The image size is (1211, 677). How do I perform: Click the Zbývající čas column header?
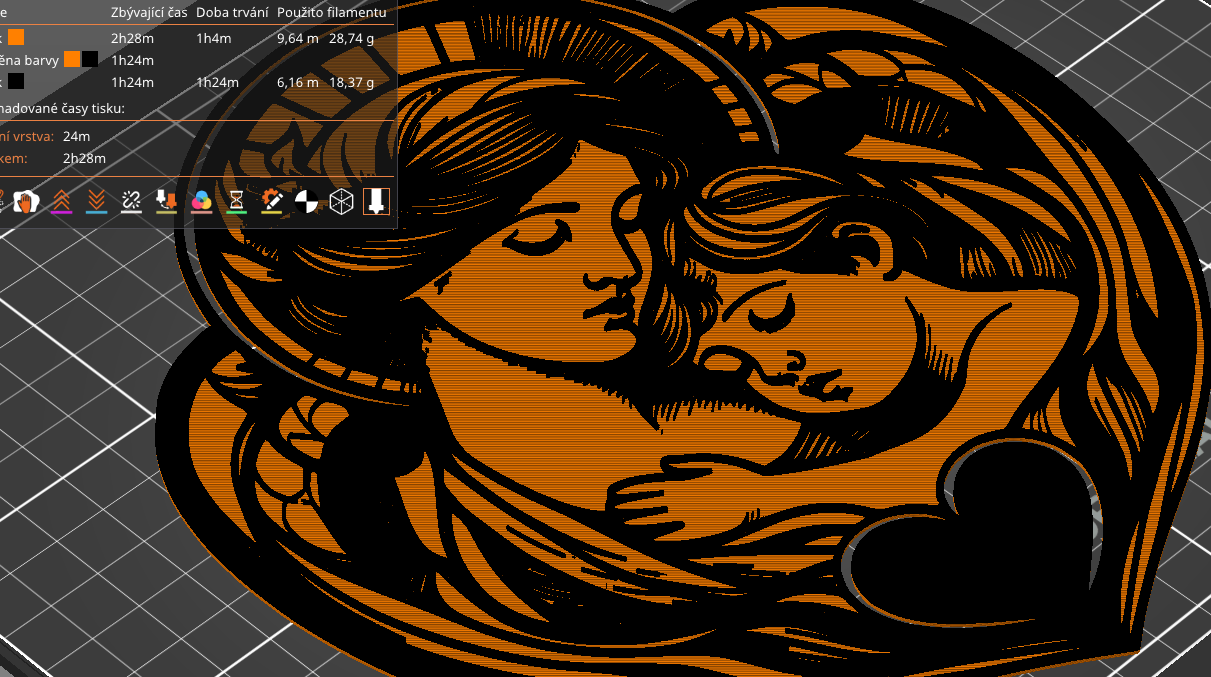click(149, 13)
